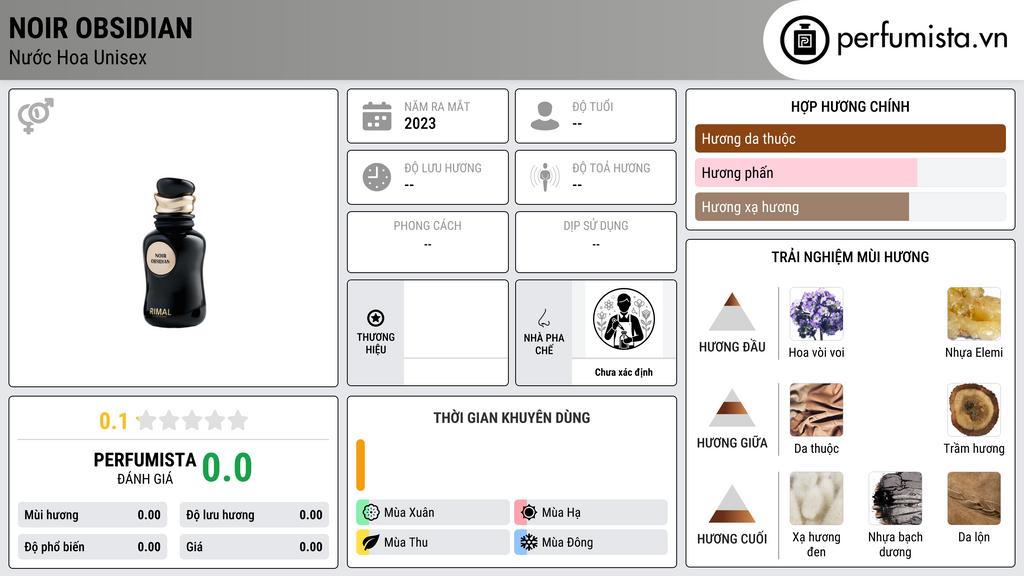The width and height of the screenshot is (1024, 576).
Task: Select the Nhựa Elemi note image
Action: pos(974,314)
